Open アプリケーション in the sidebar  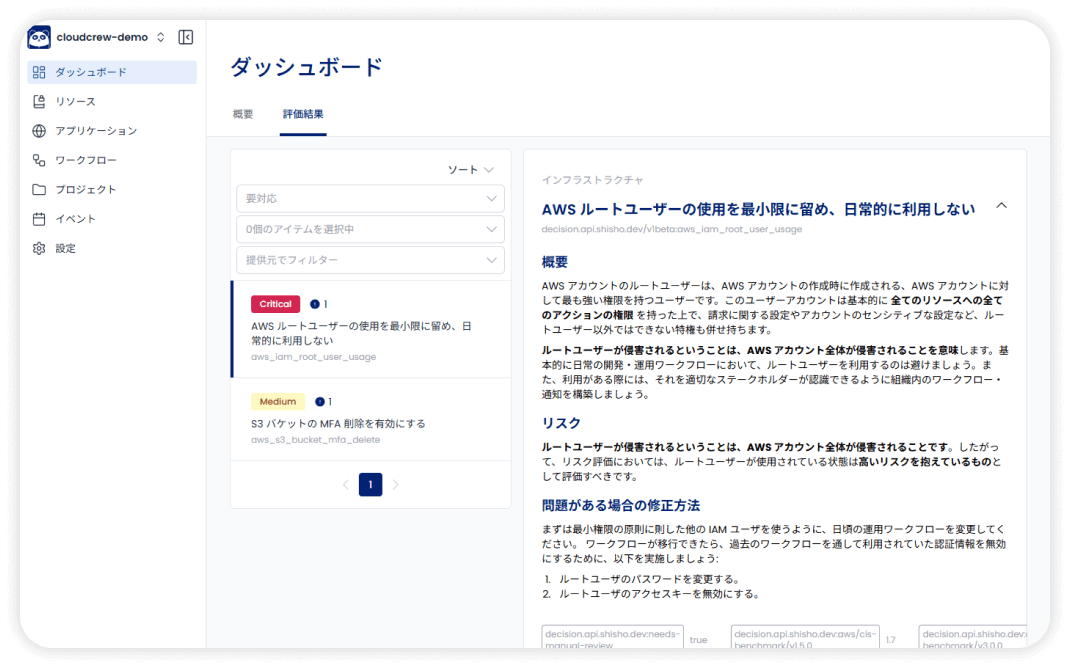click(112, 131)
